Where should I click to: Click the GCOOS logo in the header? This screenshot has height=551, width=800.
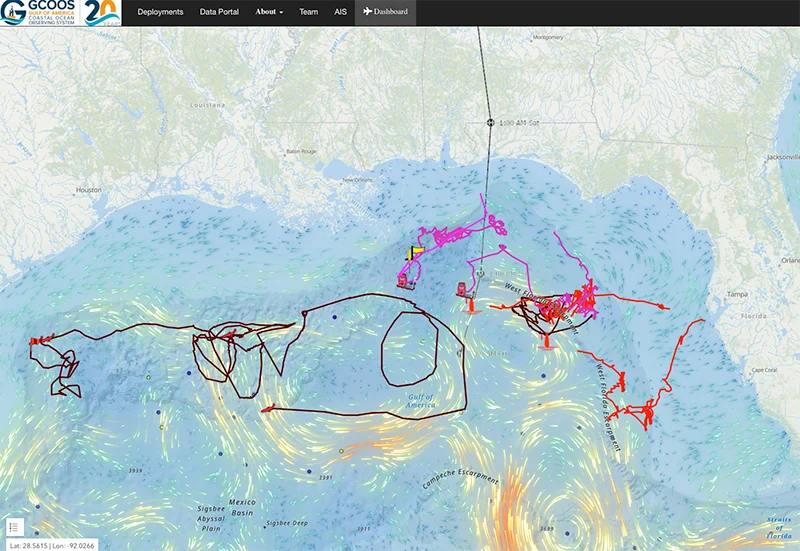[39, 13]
